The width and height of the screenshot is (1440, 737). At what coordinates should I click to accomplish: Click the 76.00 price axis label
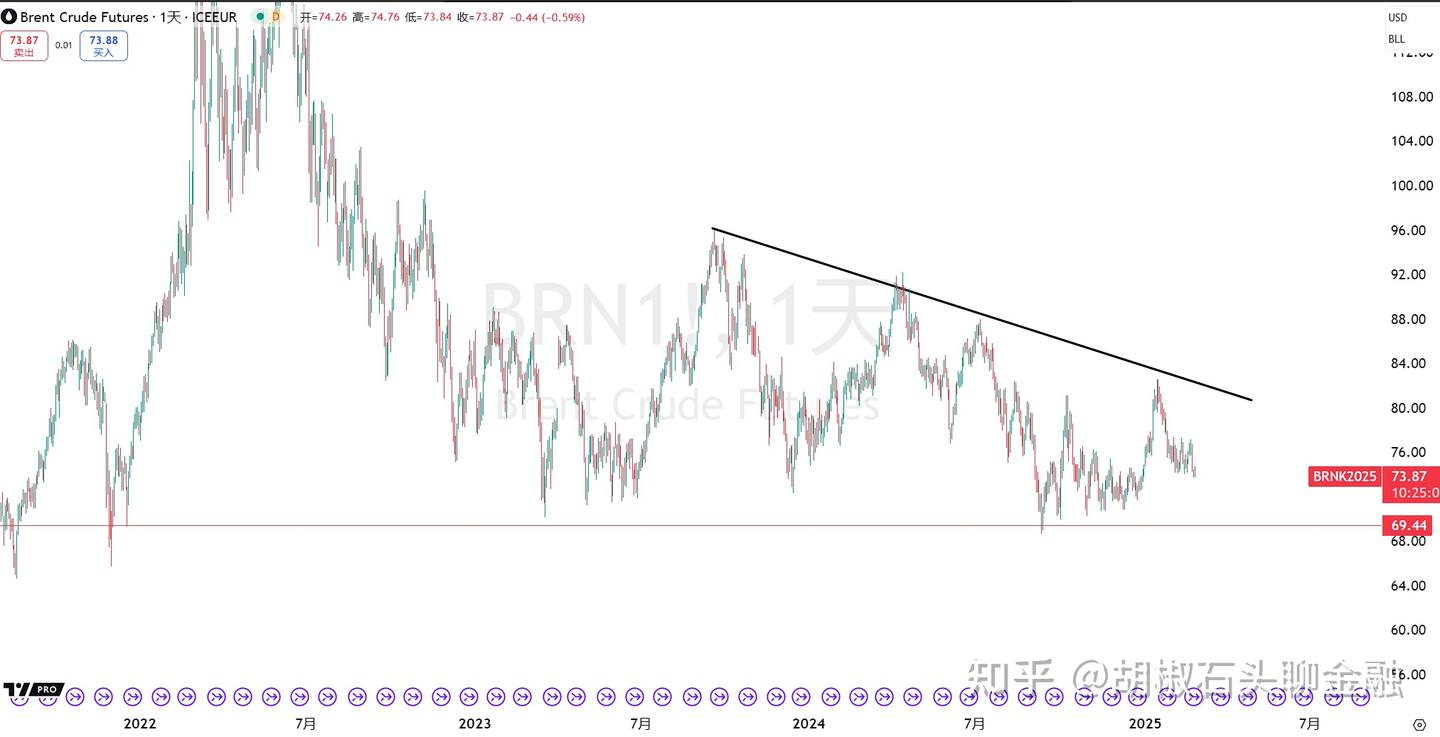coord(1408,452)
